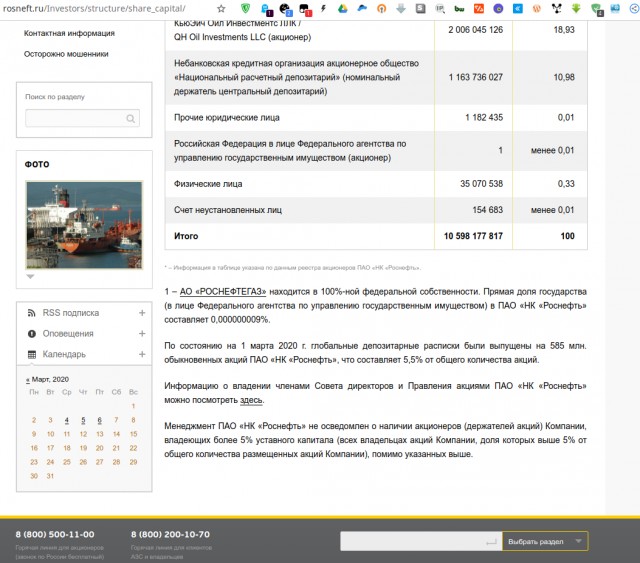Go to previous month arrow before Март, 2020

(x=27, y=379)
